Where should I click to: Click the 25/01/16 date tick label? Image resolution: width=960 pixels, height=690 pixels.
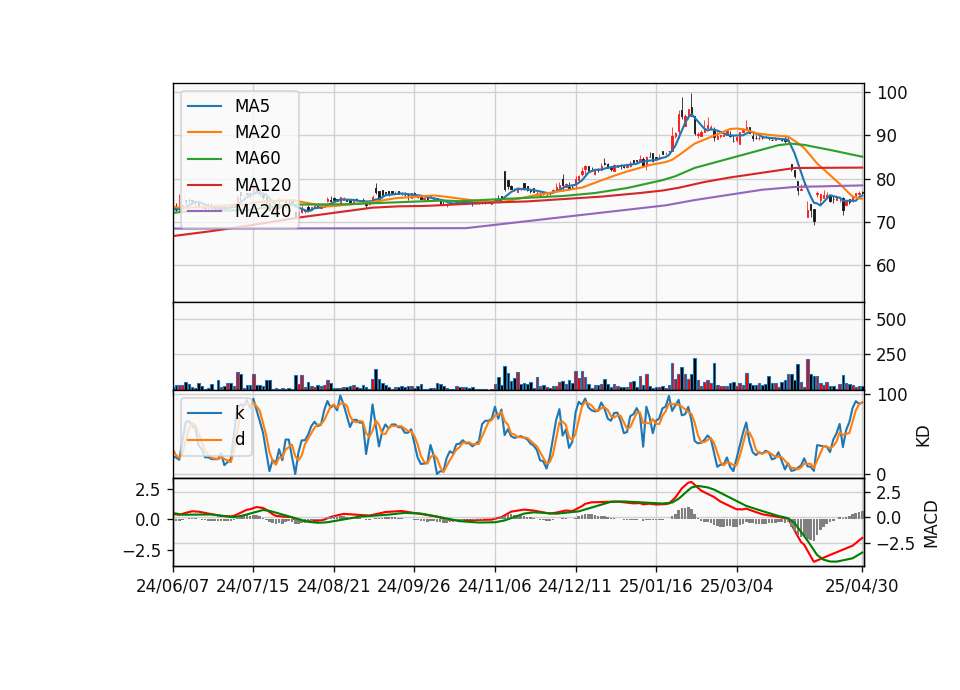coord(656,586)
